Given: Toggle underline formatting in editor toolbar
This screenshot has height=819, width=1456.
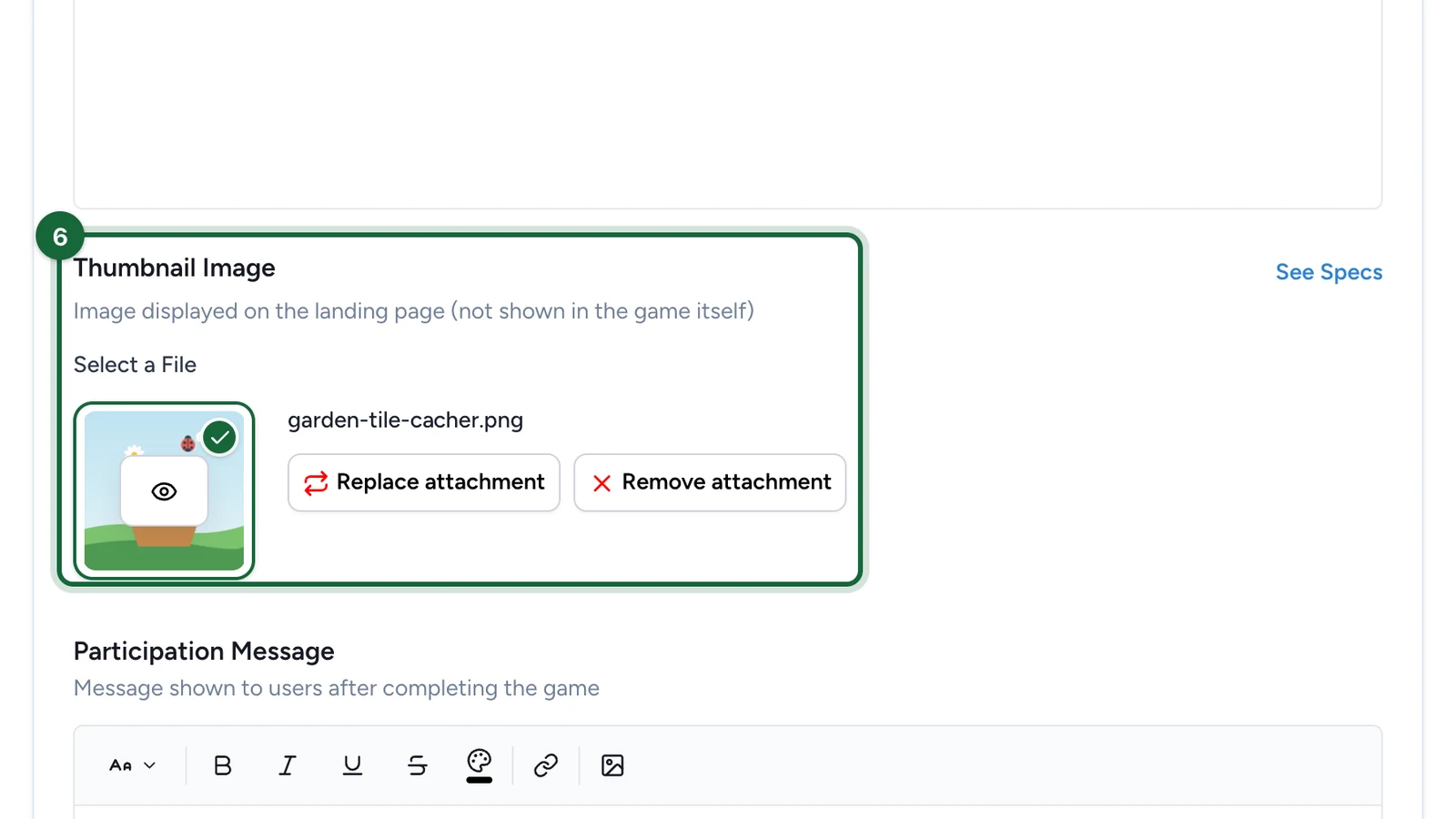Looking at the screenshot, I should click(352, 765).
